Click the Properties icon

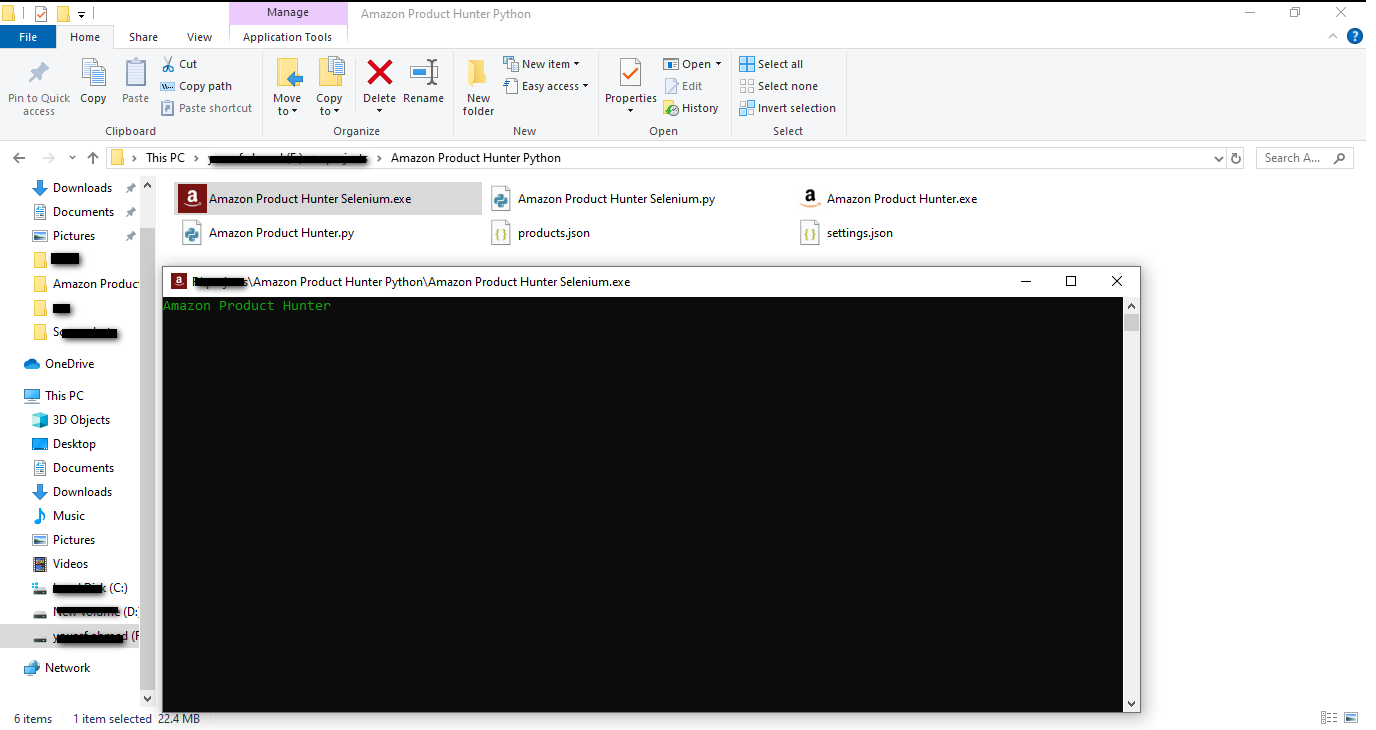[630, 73]
